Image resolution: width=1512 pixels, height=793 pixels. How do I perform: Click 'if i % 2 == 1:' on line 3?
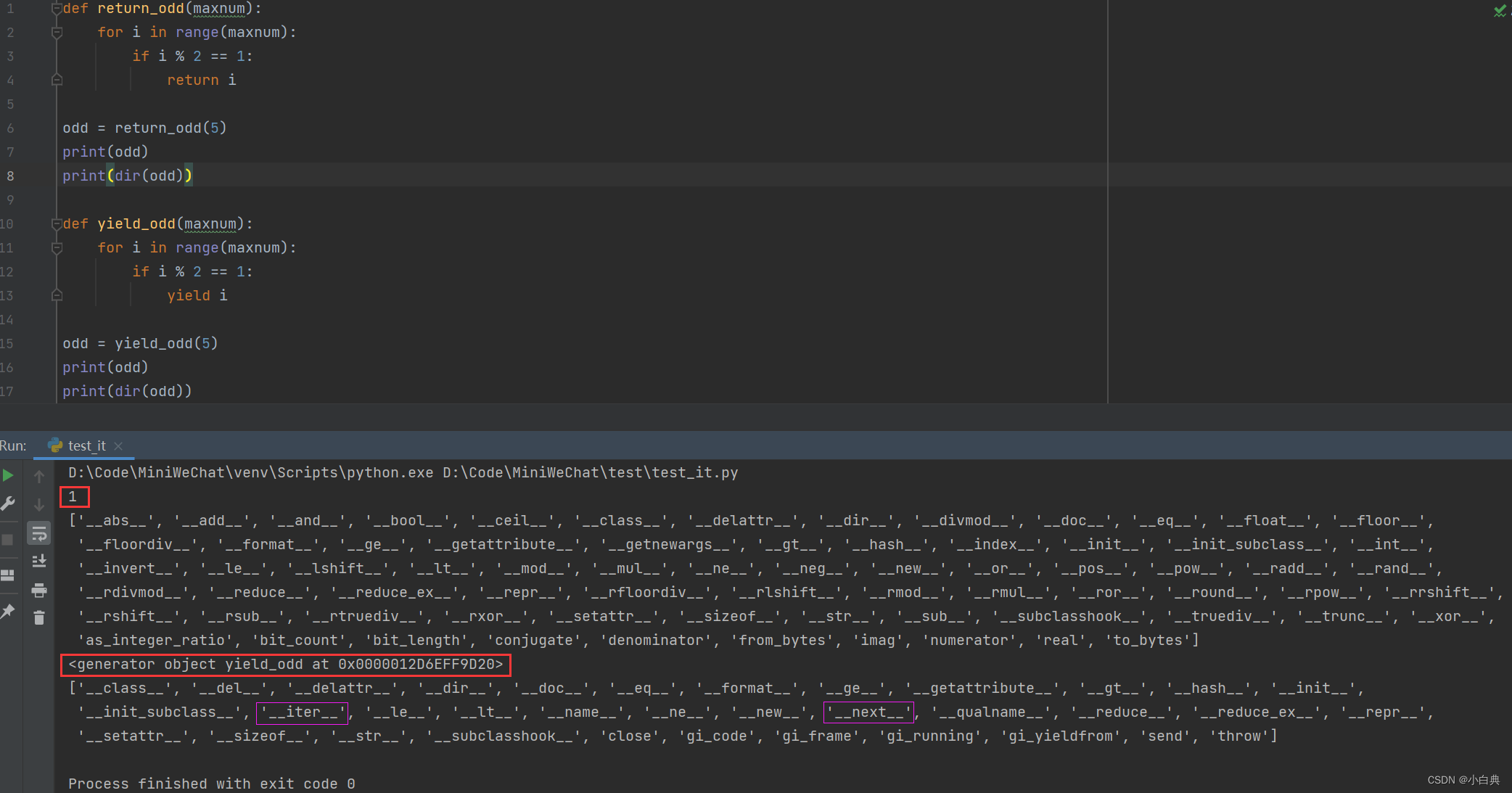192,56
